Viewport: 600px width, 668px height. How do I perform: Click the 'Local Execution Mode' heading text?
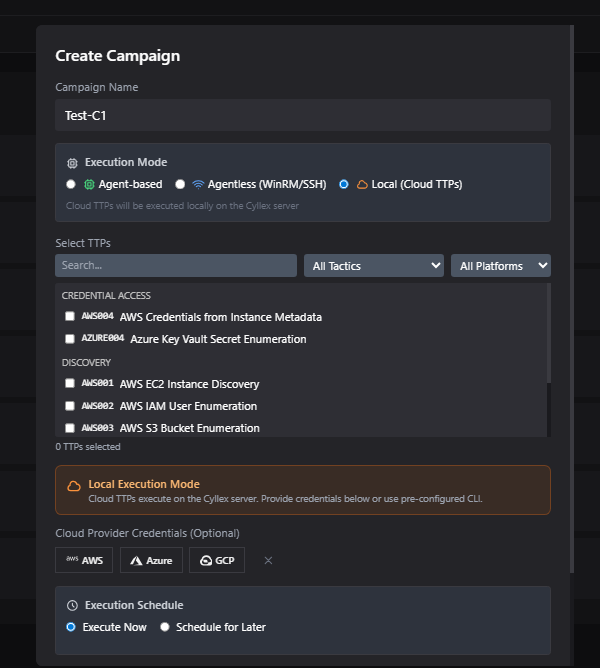pyautogui.click(x=144, y=484)
